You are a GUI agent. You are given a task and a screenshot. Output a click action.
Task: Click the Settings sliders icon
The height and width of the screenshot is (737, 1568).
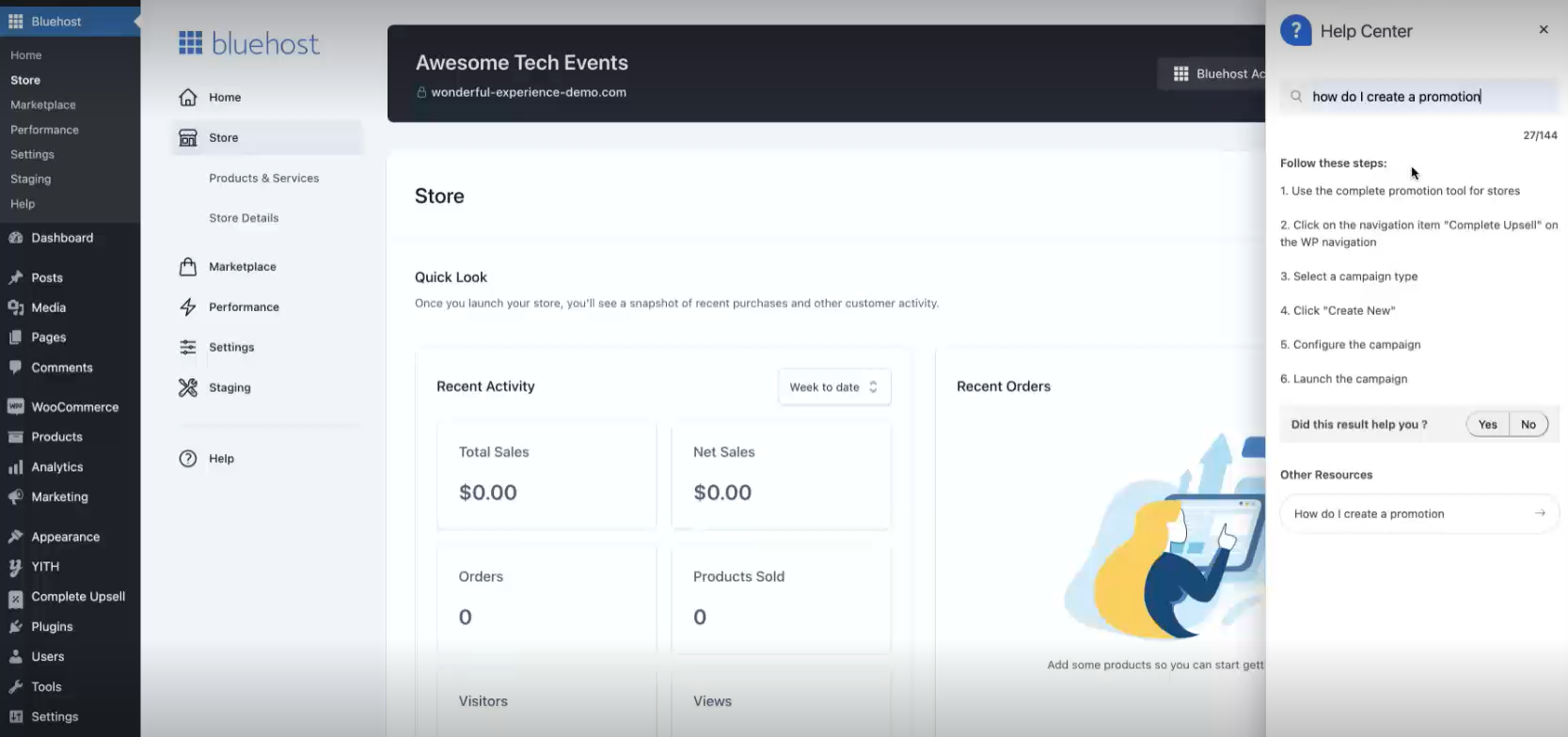point(188,347)
